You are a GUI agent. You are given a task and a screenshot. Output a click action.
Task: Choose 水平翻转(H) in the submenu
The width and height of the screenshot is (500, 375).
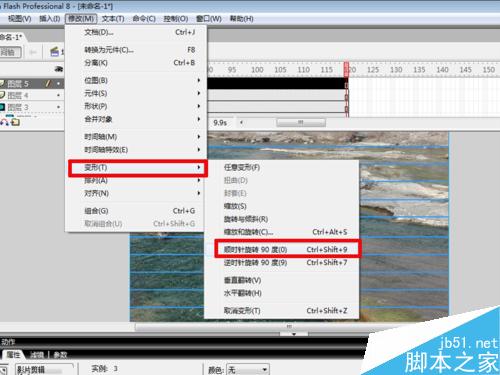[282, 293]
